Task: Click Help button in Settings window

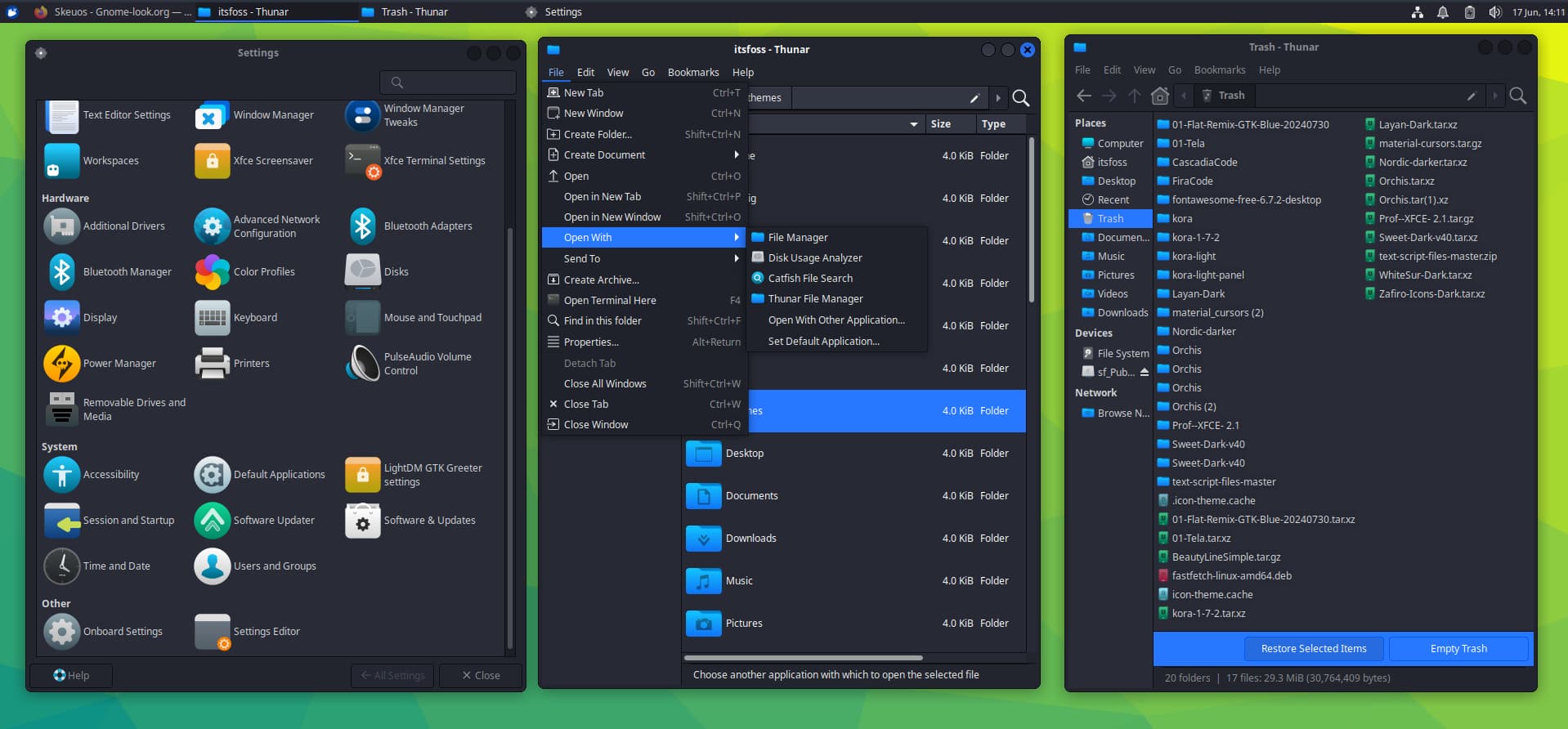Action: (71, 676)
